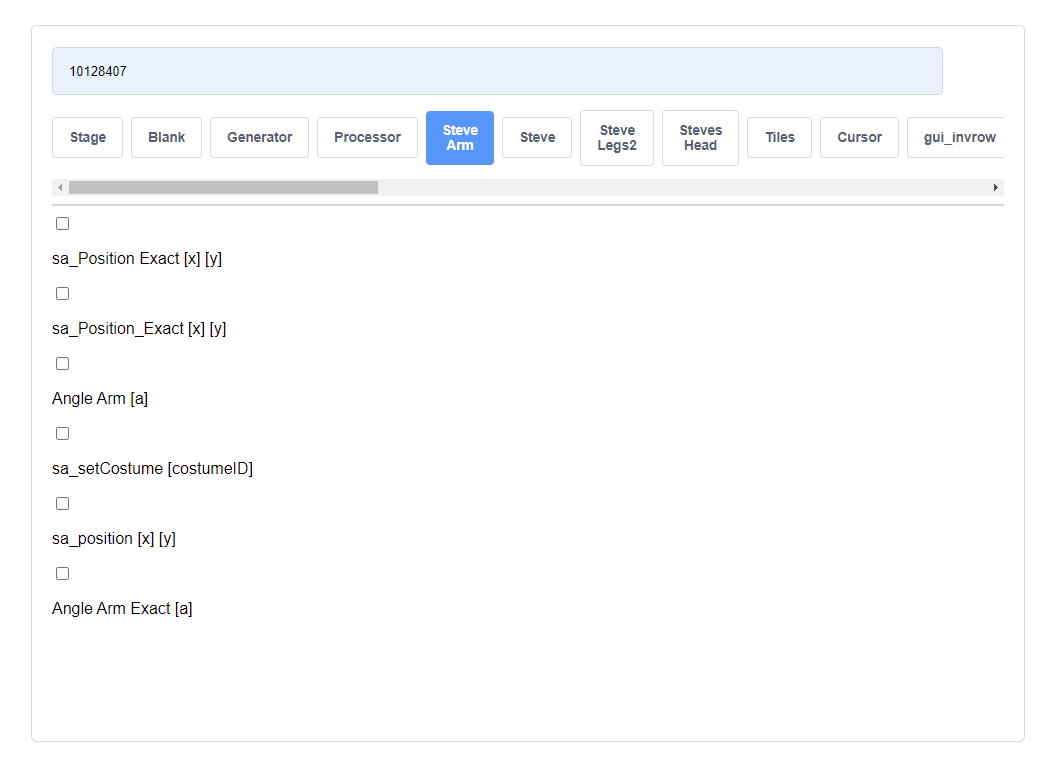Open the Generator sprite tab
Screen dimensions: 1060x772
[259, 137]
